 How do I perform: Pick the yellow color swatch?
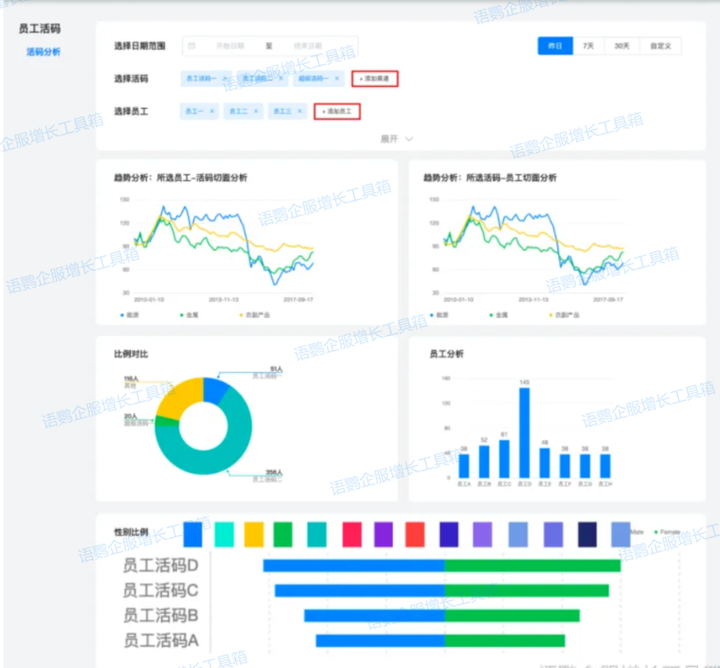tap(253, 534)
